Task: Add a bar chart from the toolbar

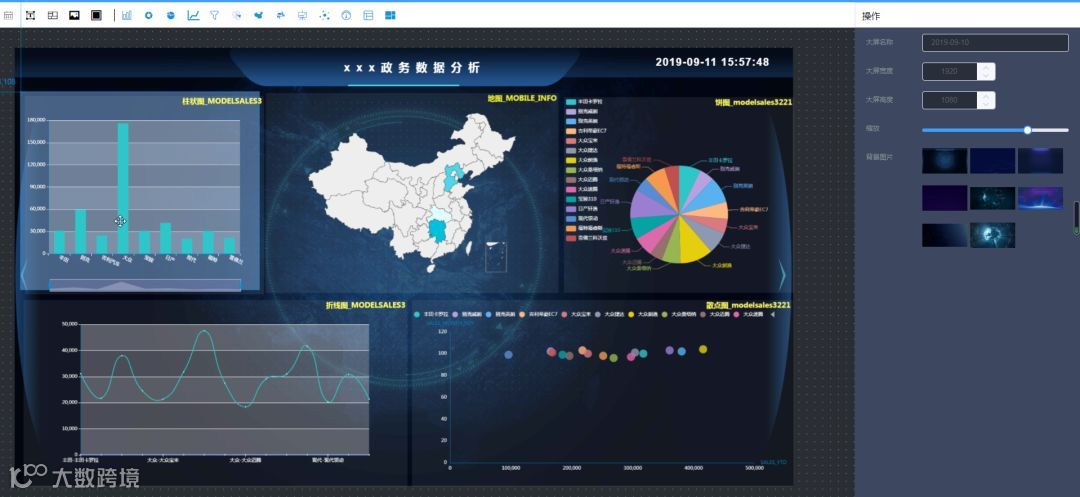Action: tap(127, 15)
